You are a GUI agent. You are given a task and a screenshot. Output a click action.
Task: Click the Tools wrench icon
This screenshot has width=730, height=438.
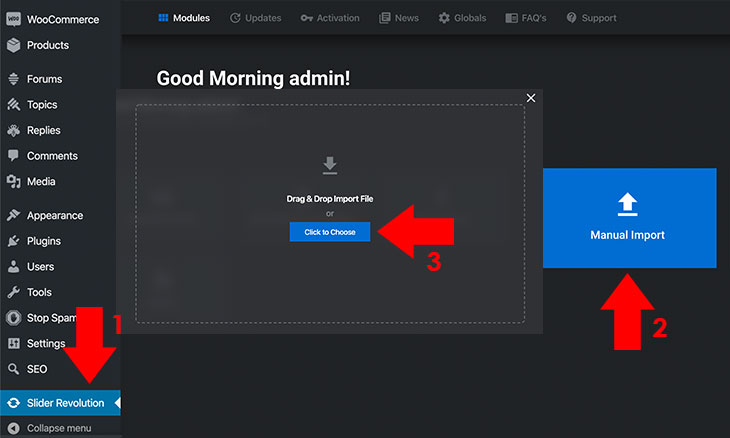14,292
